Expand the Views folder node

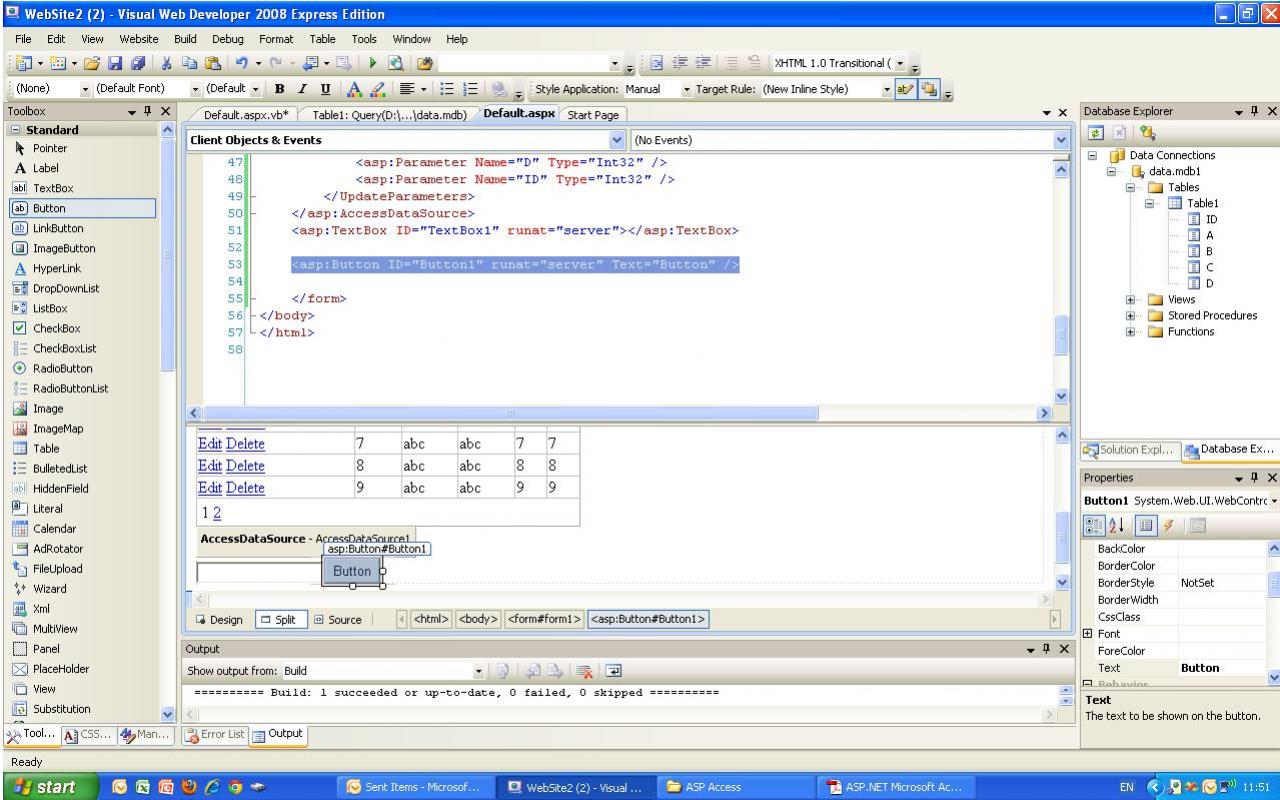[x=1131, y=299]
